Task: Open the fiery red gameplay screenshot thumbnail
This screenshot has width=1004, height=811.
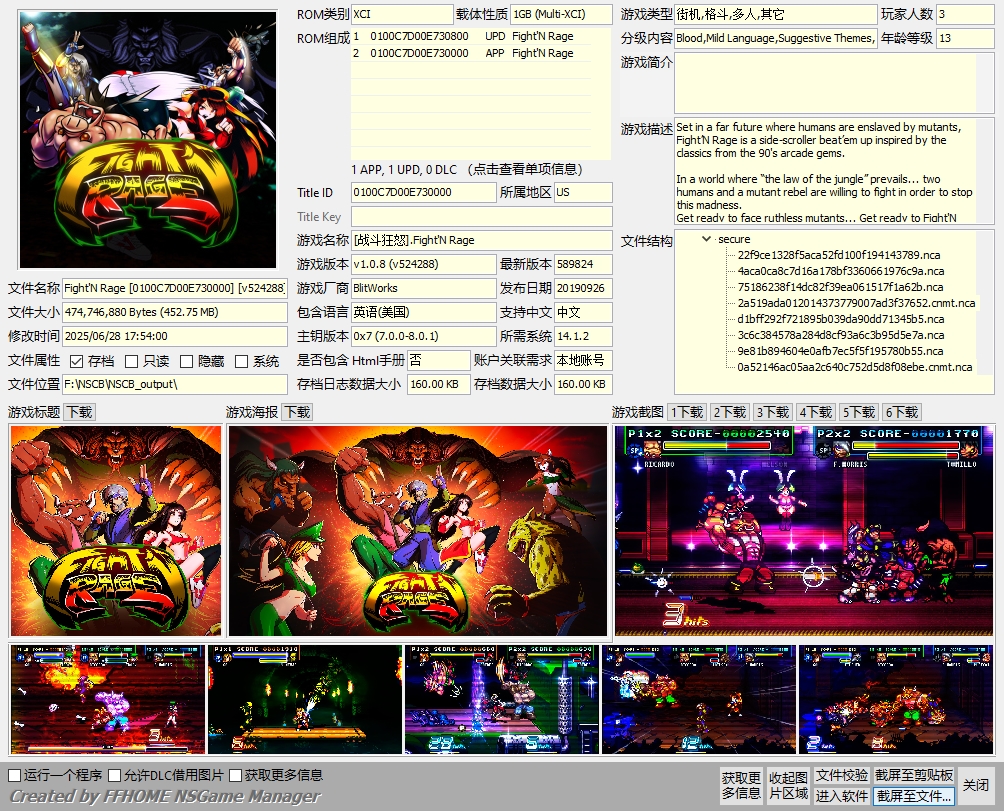Action: pos(108,699)
